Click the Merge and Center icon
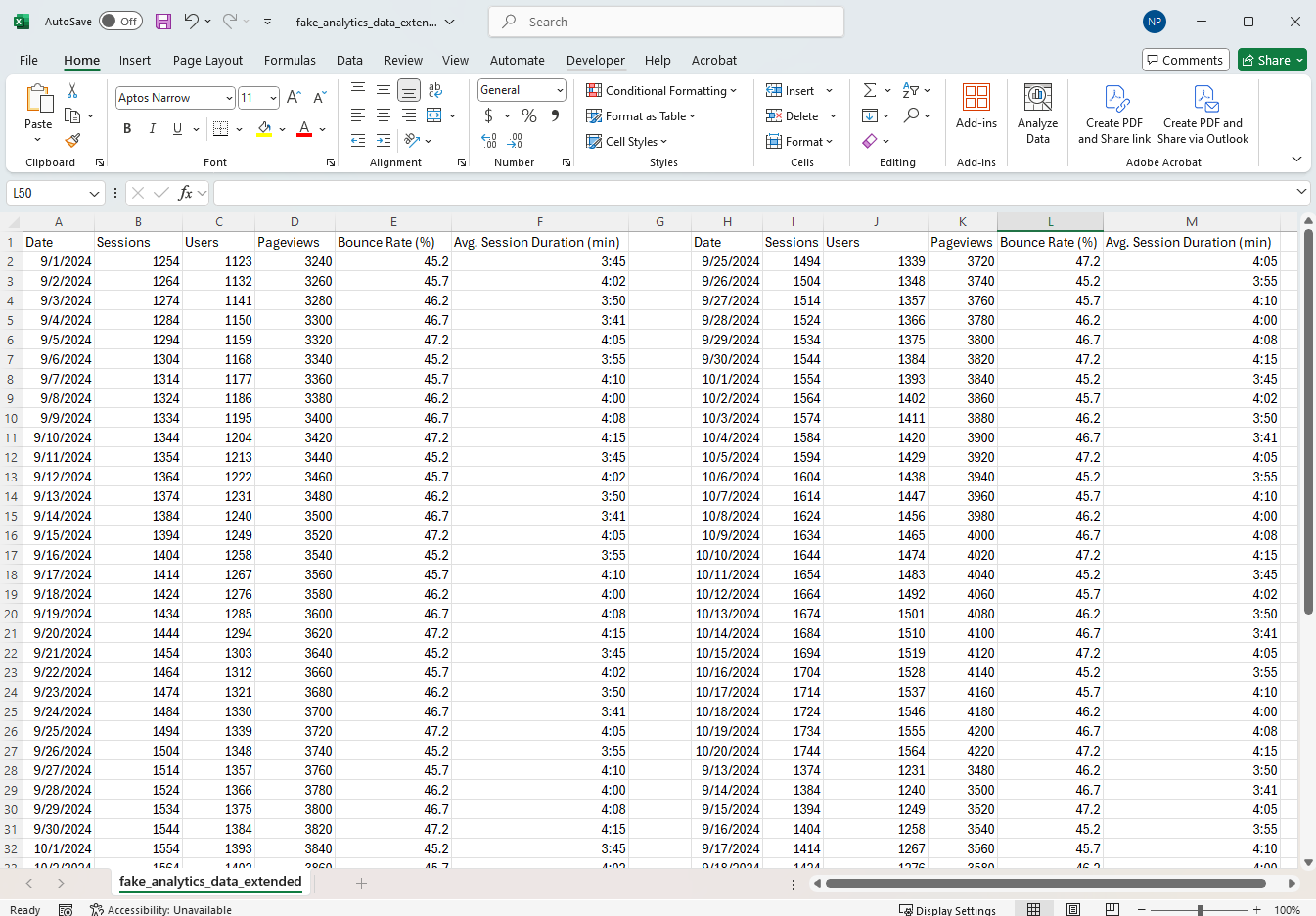The height and width of the screenshot is (916, 1316). click(434, 115)
